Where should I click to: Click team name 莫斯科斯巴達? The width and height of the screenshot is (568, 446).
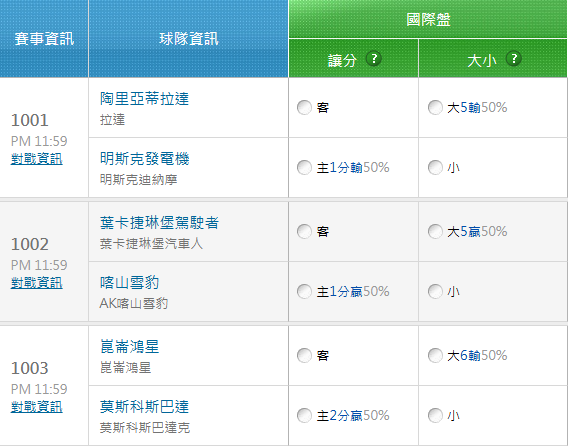pos(145,407)
